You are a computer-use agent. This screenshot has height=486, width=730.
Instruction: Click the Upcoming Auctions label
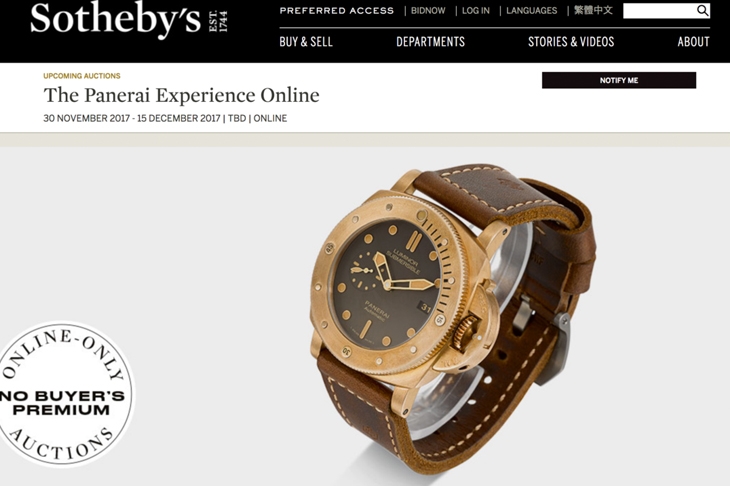(x=82, y=76)
